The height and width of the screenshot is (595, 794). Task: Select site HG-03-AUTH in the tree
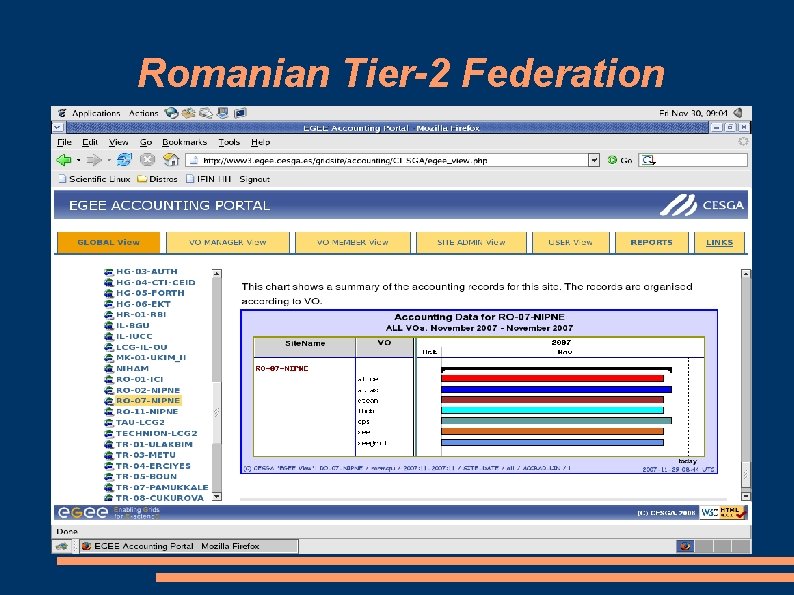(146, 271)
